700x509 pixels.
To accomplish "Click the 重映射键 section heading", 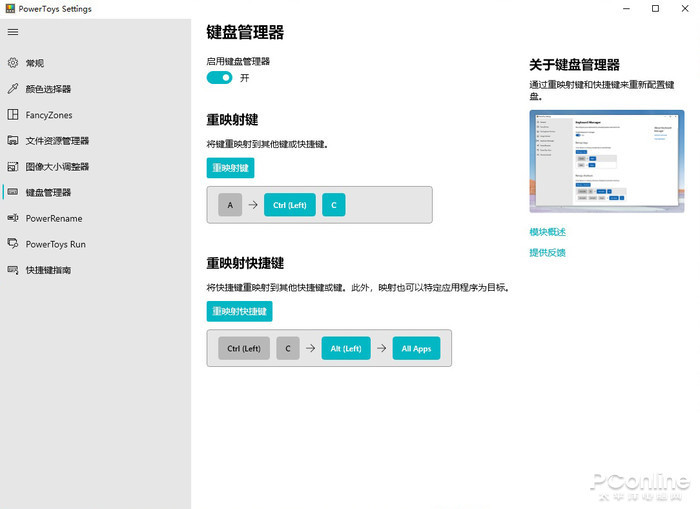I will pos(232,120).
